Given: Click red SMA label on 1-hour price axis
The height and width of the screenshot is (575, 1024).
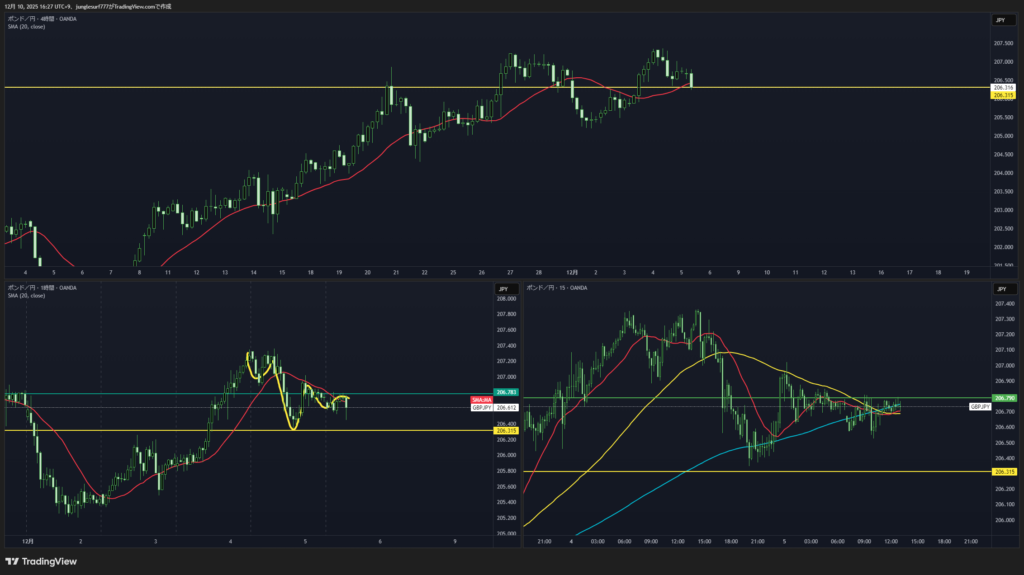Looking at the screenshot, I should coord(478,400).
